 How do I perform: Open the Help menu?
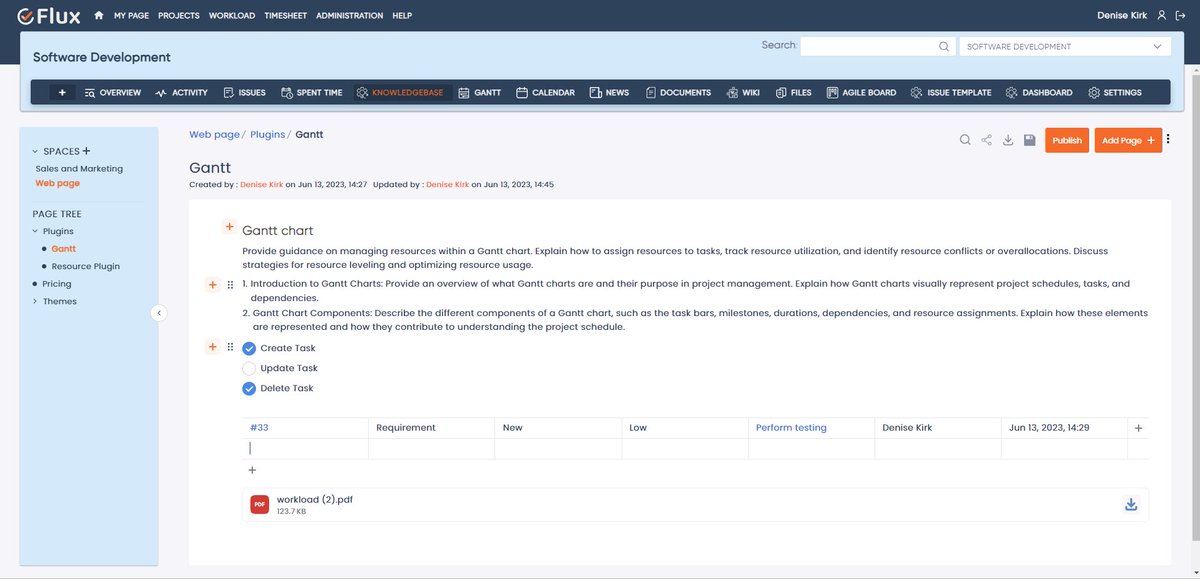pyautogui.click(x=402, y=16)
